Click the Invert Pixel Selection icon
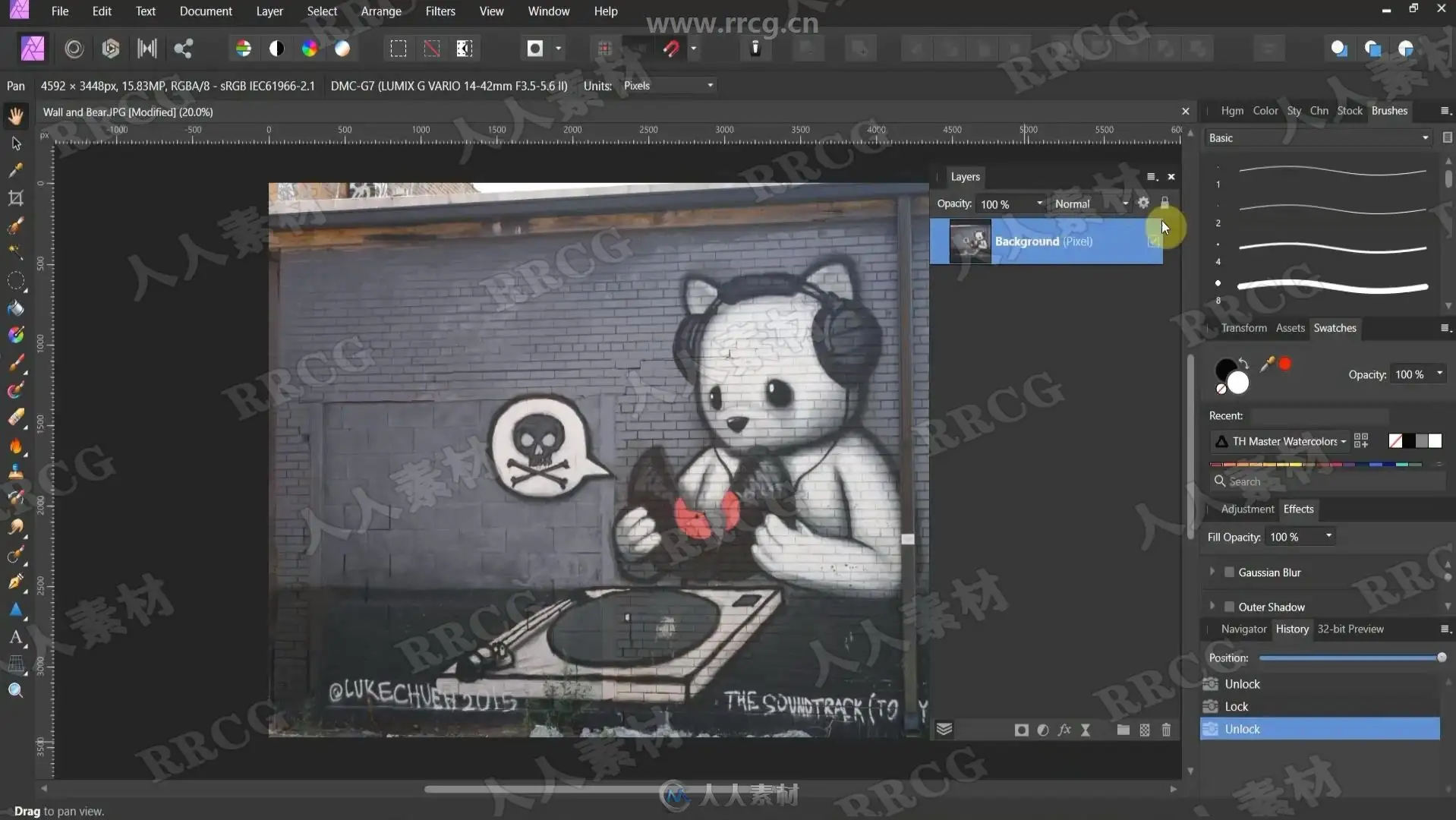 click(x=465, y=49)
